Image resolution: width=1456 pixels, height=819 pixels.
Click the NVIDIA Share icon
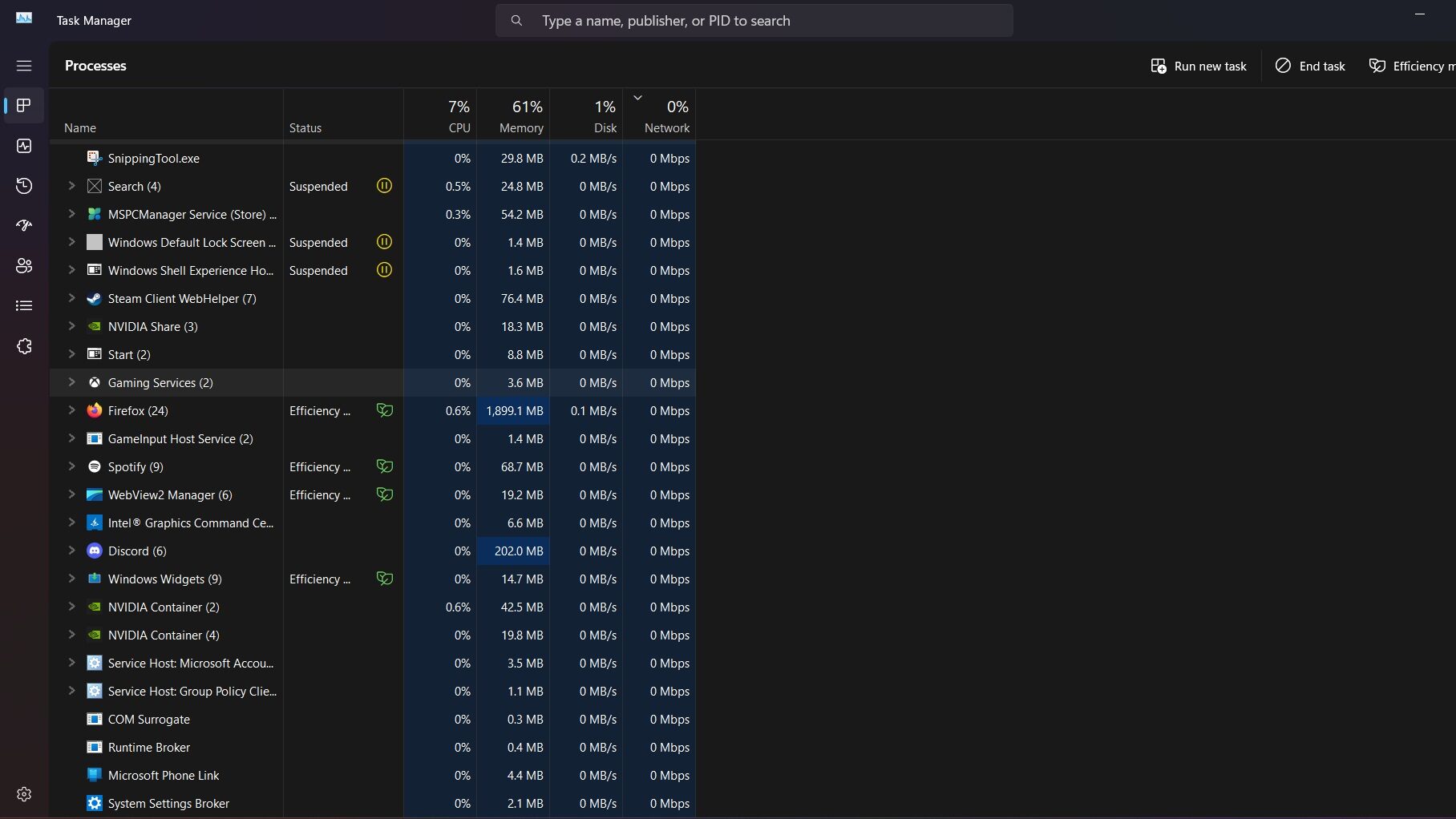[95, 326]
